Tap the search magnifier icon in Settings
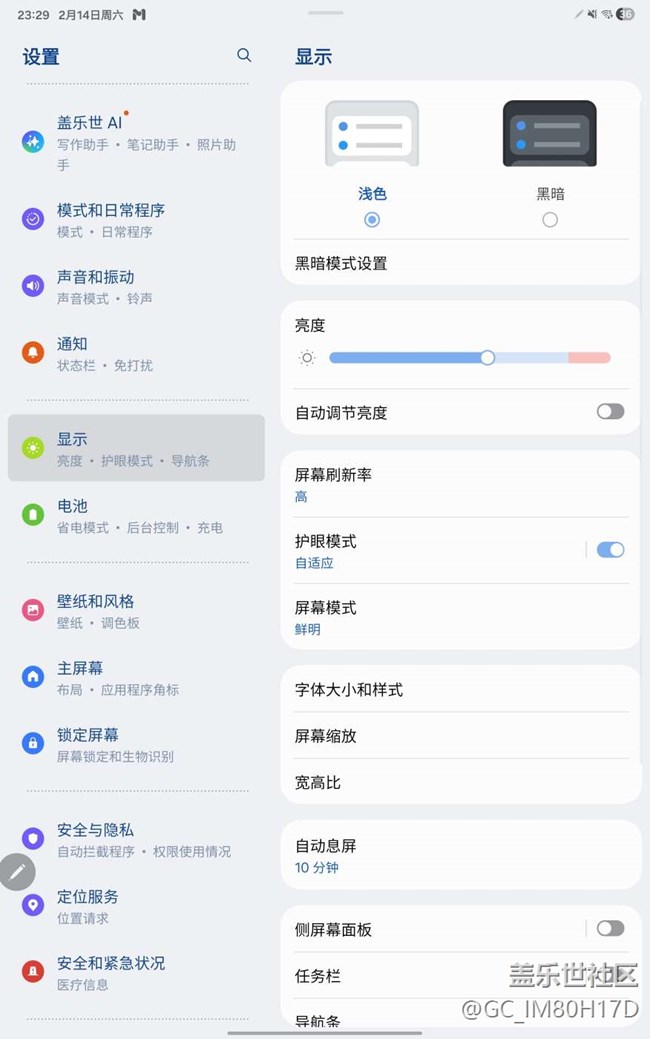Viewport: 650px width, 1039px height. tap(244, 55)
